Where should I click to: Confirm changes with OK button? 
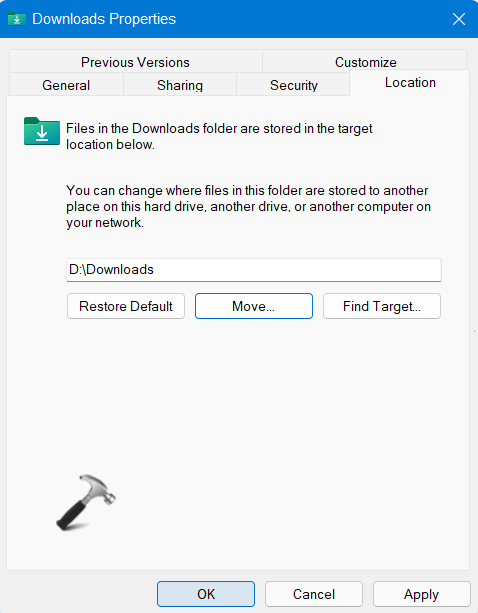(206, 594)
